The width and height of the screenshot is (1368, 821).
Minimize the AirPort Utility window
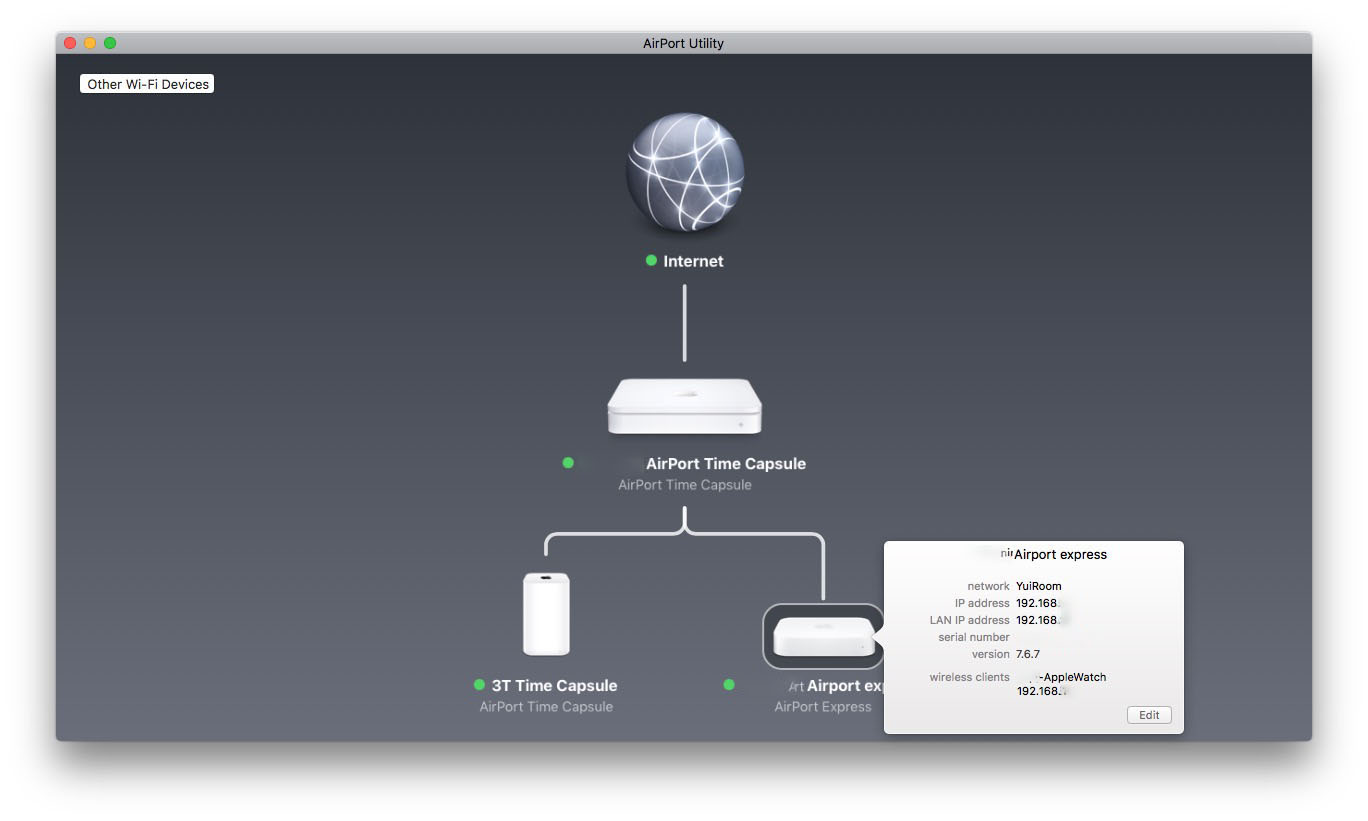pos(90,43)
